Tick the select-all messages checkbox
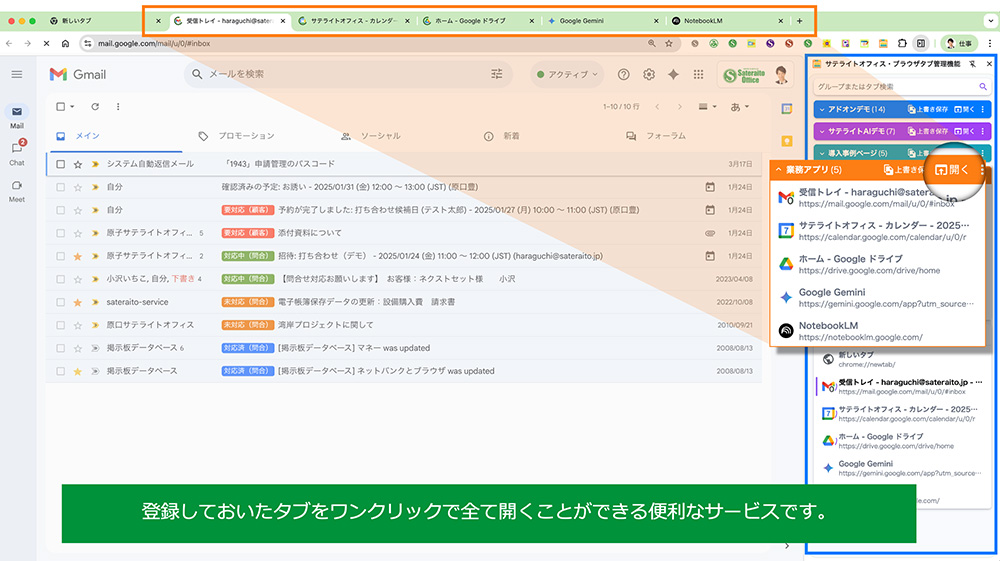 click(61, 106)
